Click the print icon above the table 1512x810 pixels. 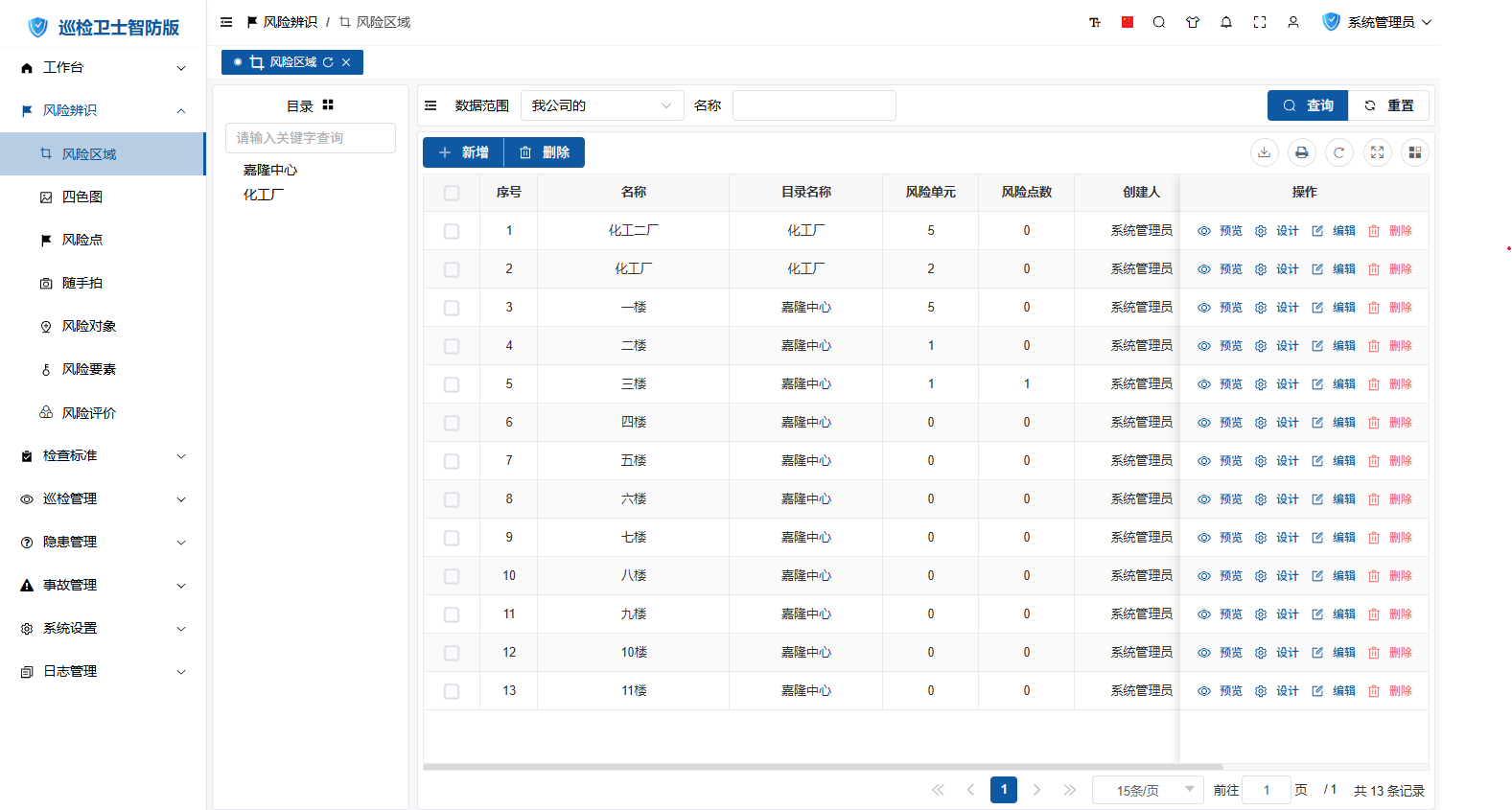point(1302,152)
